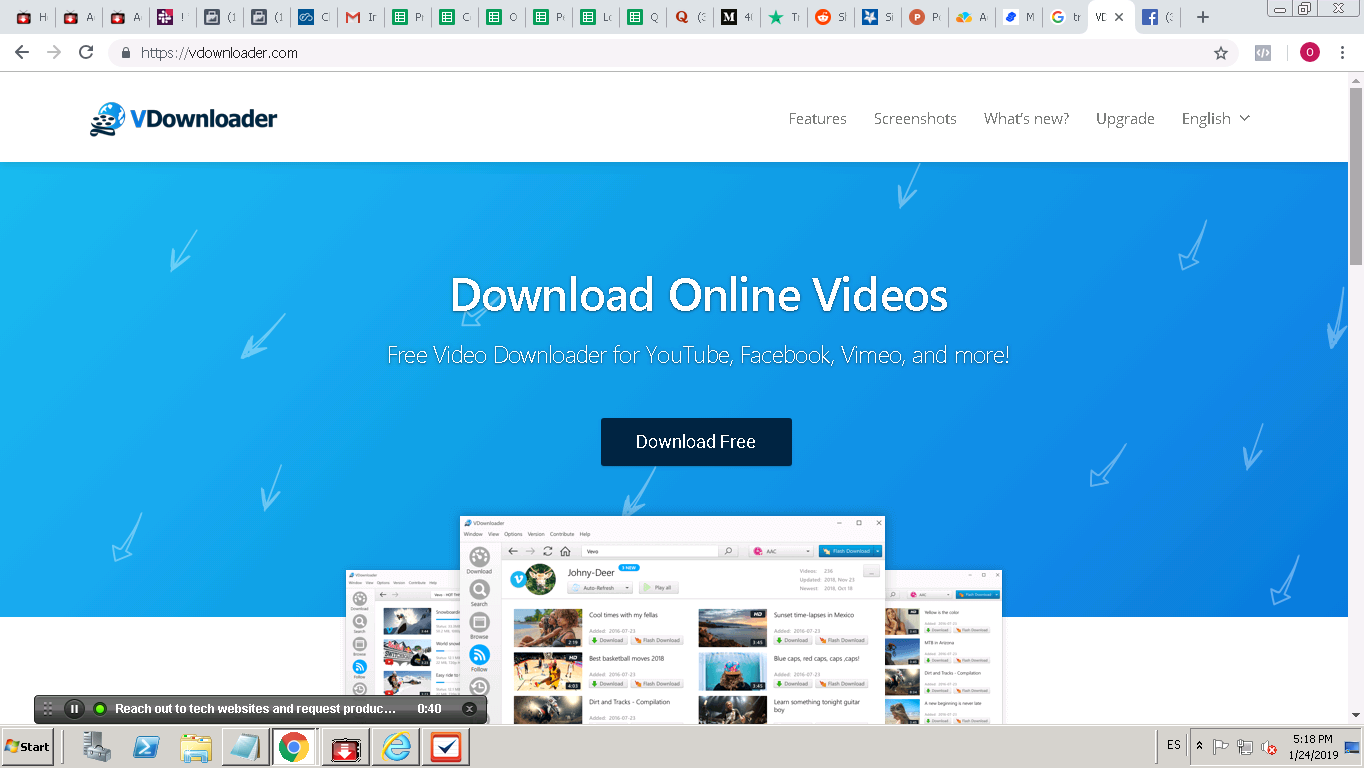Click the VDownloader logo
1364x768 pixels.
[183, 119]
